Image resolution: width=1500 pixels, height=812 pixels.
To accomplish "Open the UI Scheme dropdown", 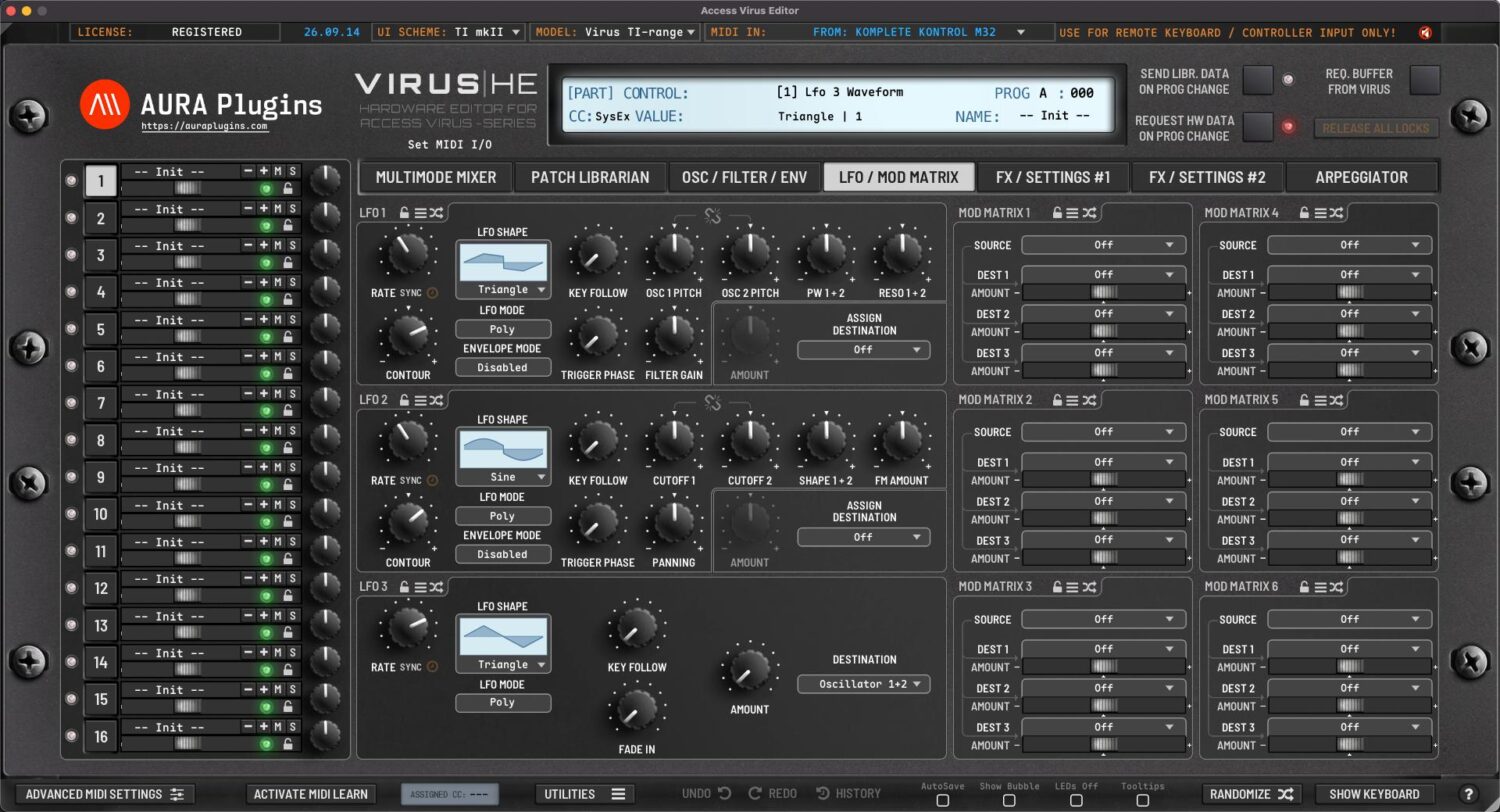I will (448, 32).
